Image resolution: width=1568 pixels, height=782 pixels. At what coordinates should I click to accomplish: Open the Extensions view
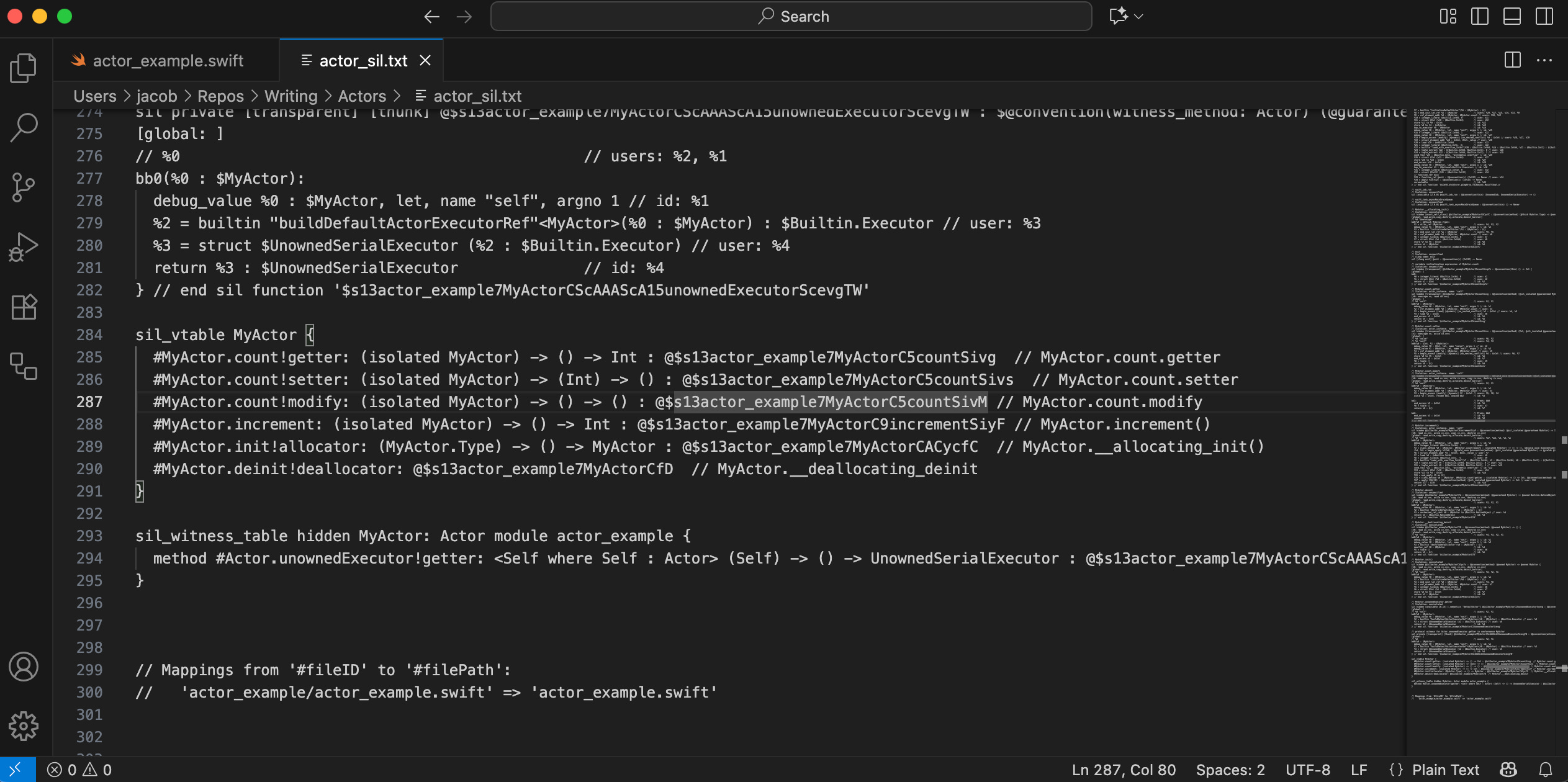(24, 307)
